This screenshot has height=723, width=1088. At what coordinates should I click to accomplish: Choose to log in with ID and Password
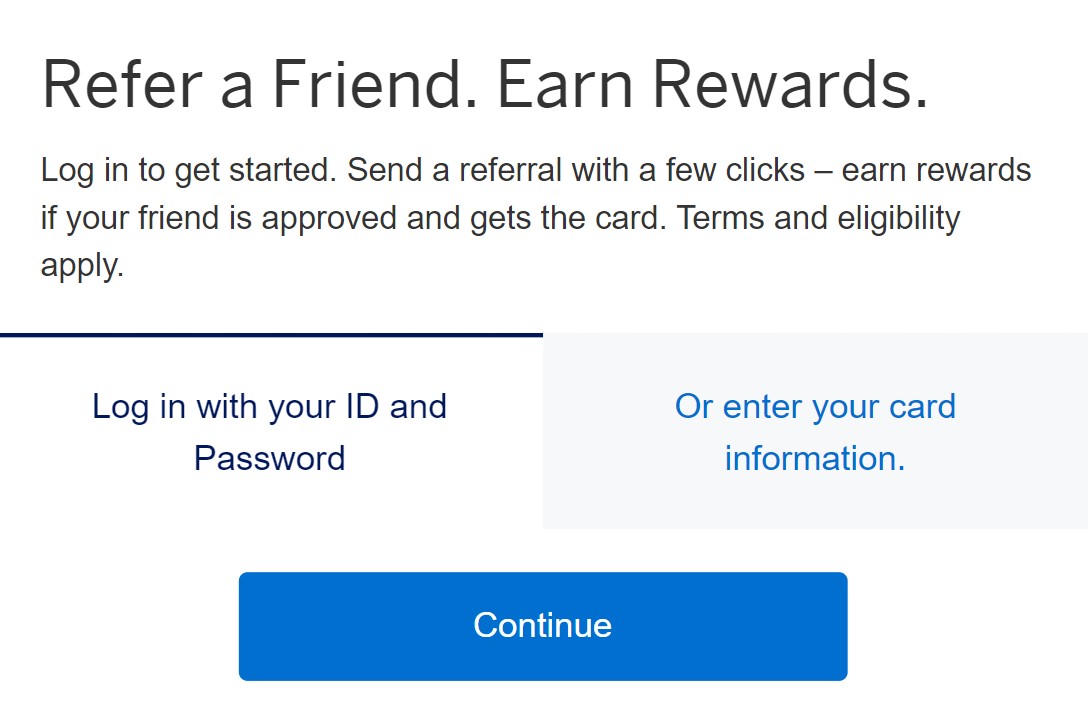[x=270, y=432]
